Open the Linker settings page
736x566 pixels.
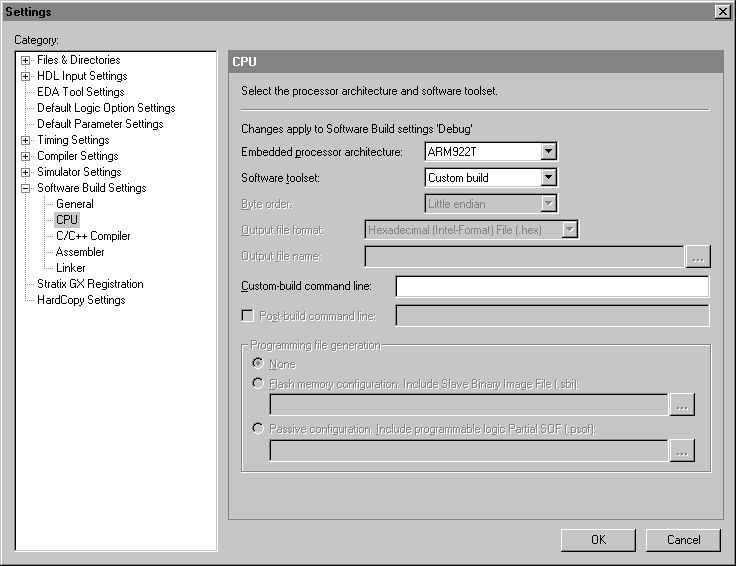(70, 268)
